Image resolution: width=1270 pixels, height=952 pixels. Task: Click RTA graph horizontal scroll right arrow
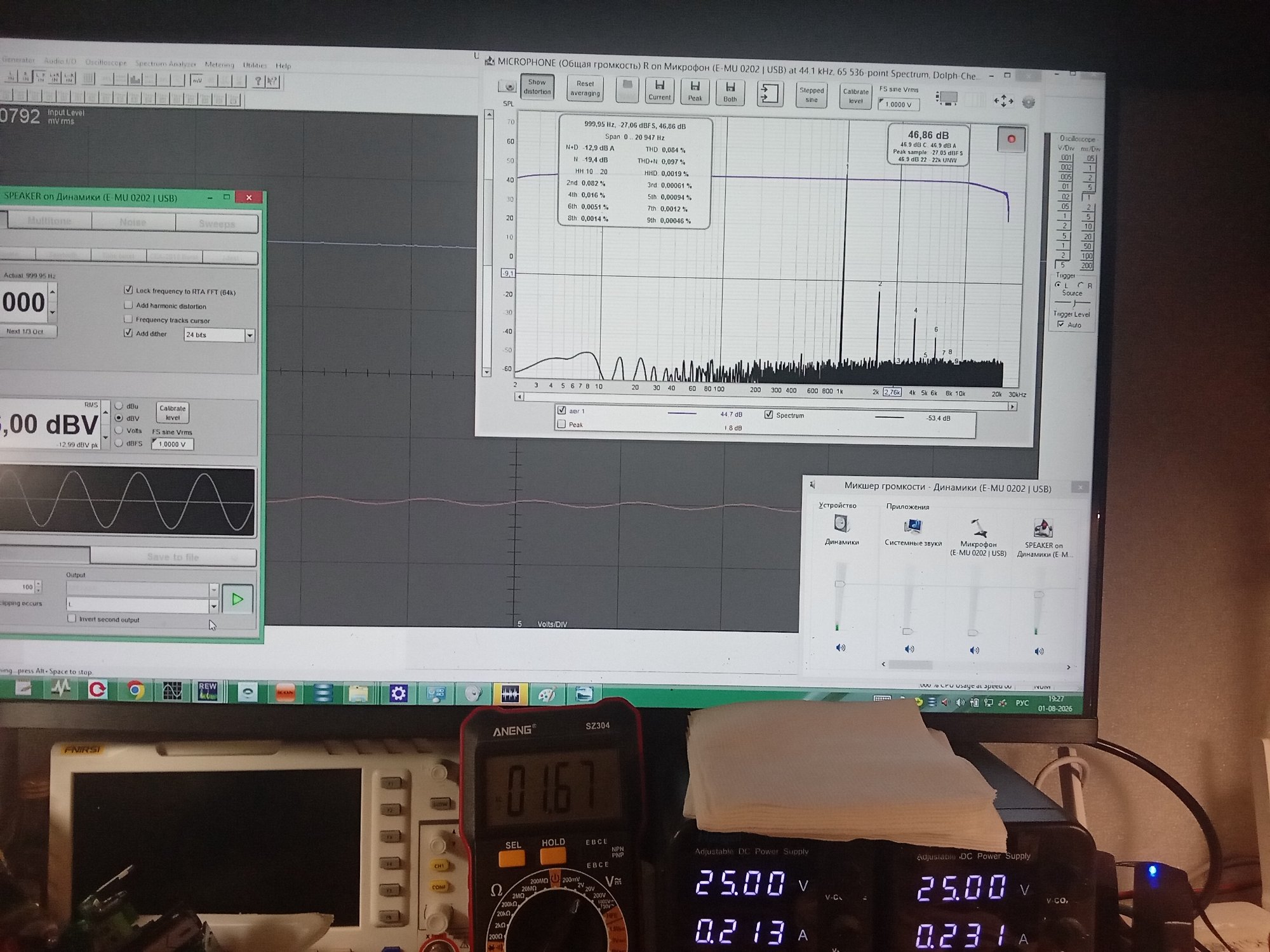1012,406
